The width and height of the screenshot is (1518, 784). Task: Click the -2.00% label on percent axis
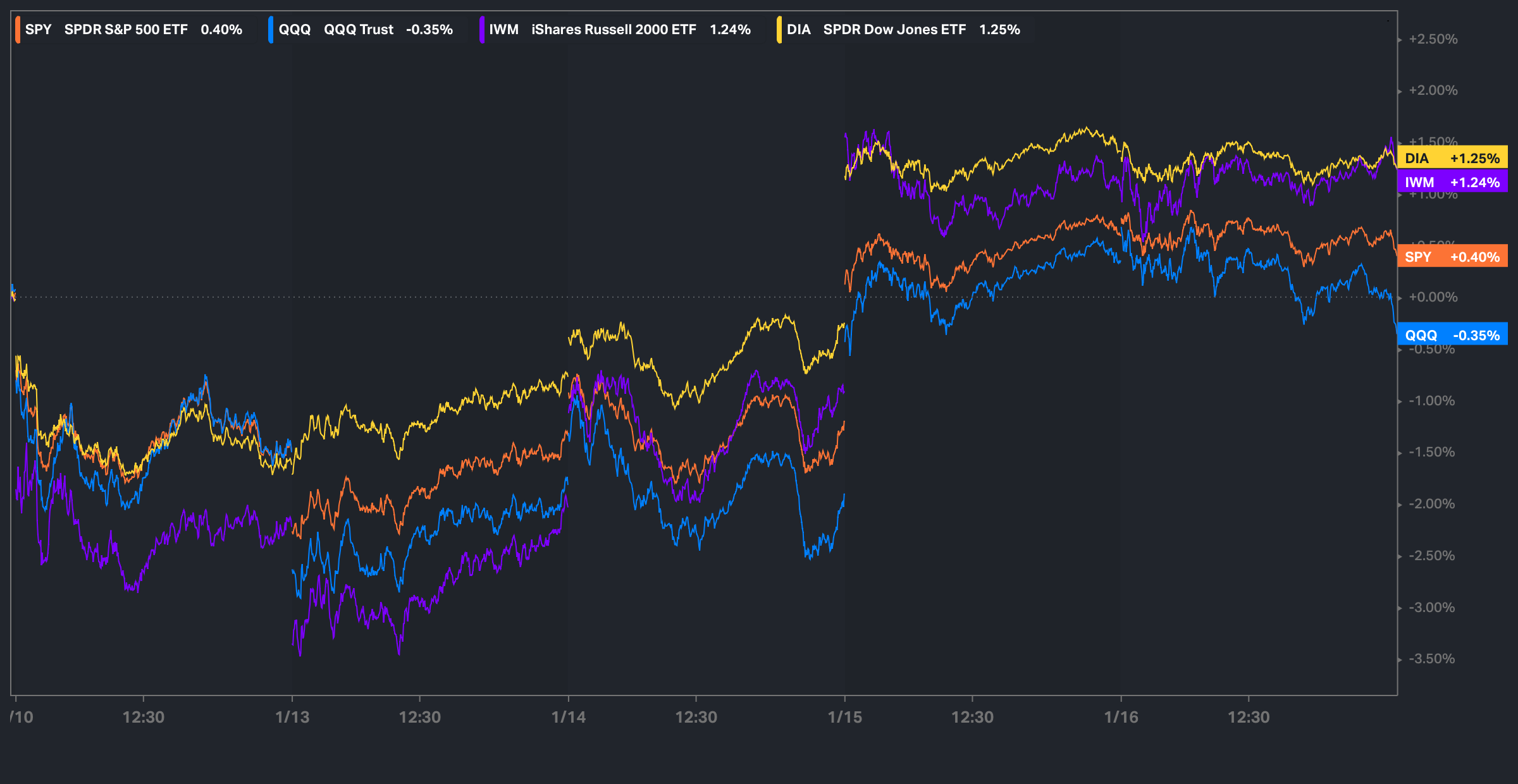point(1431,504)
